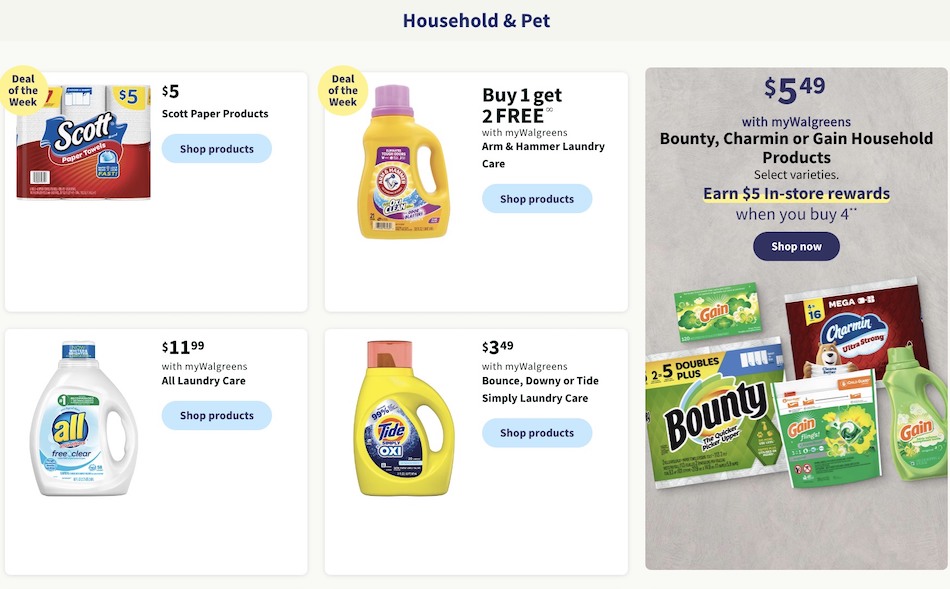Image resolution: width=950 pixels, height=589 pixels.
Task: Click the $5.49 price in the Bounty banner
Action: coord(796,89)
